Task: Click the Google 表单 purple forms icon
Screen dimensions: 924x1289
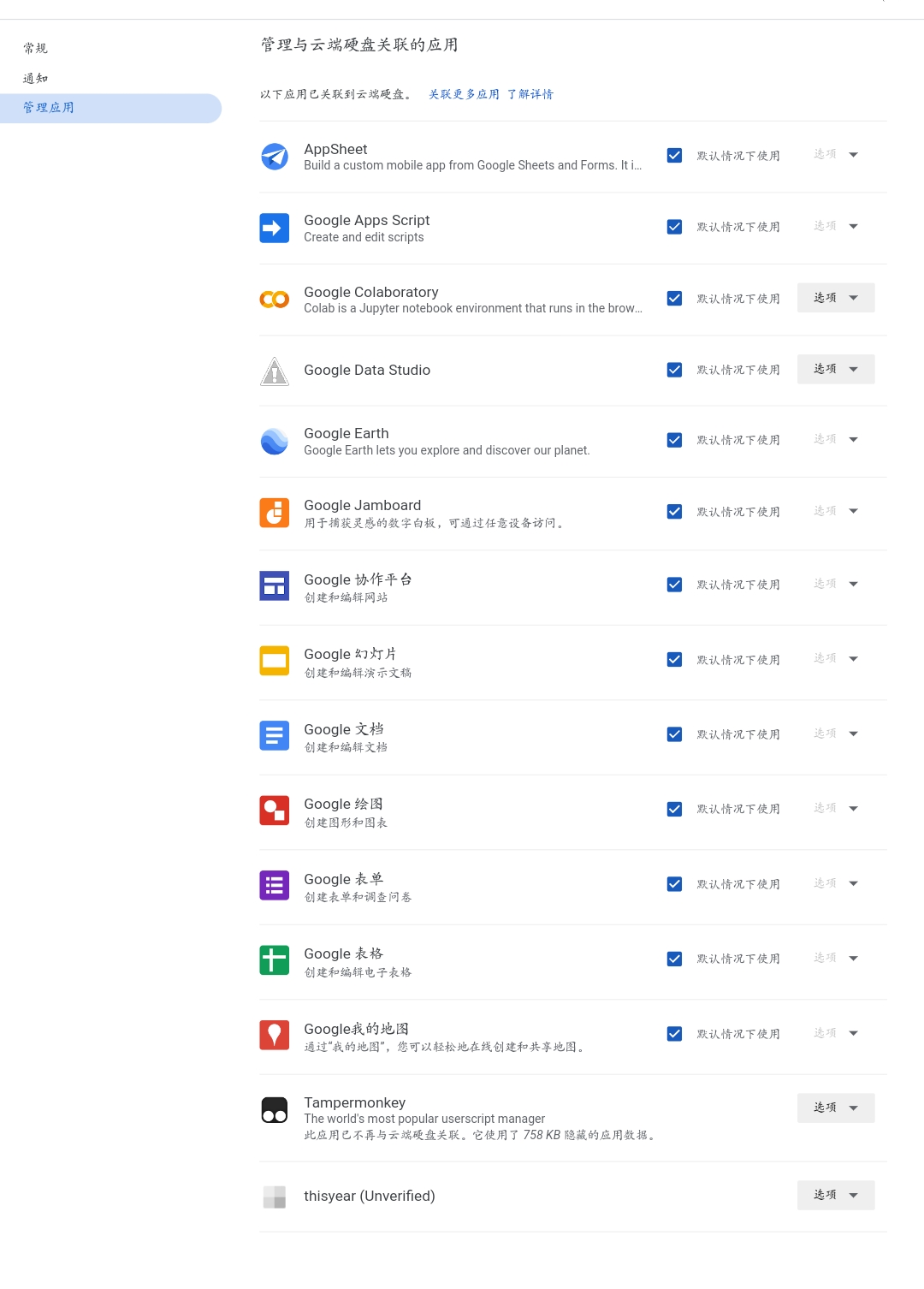Action: click(x=275, y=885)
